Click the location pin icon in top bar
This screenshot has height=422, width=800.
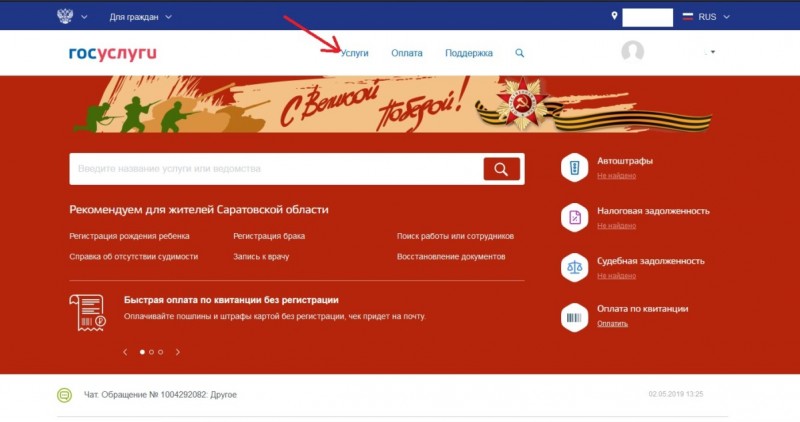coord(614,16)
